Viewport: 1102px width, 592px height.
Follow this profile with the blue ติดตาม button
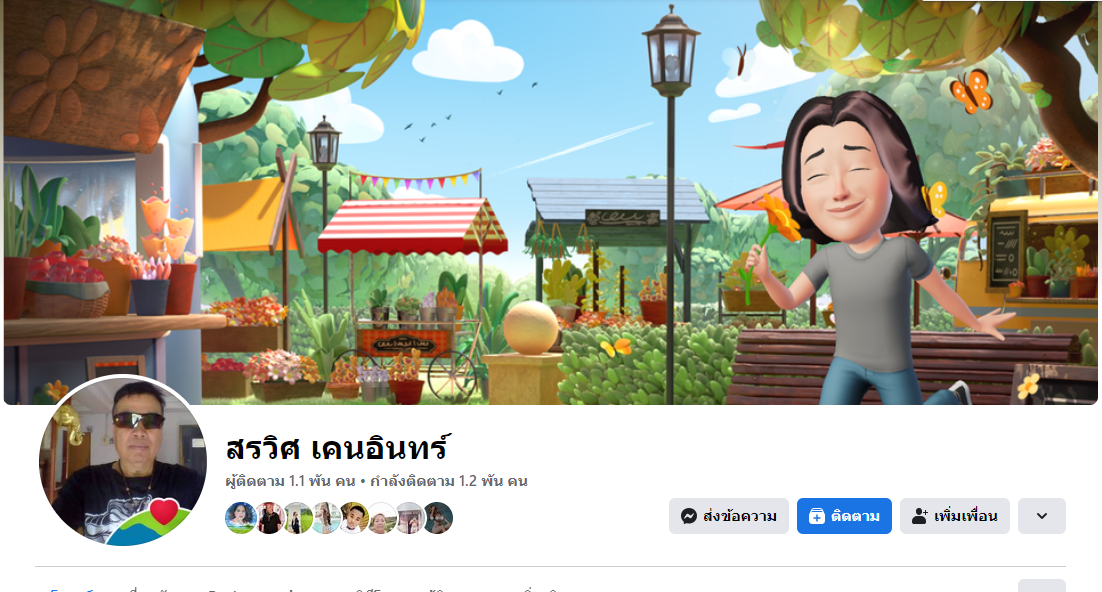(844, 516)
